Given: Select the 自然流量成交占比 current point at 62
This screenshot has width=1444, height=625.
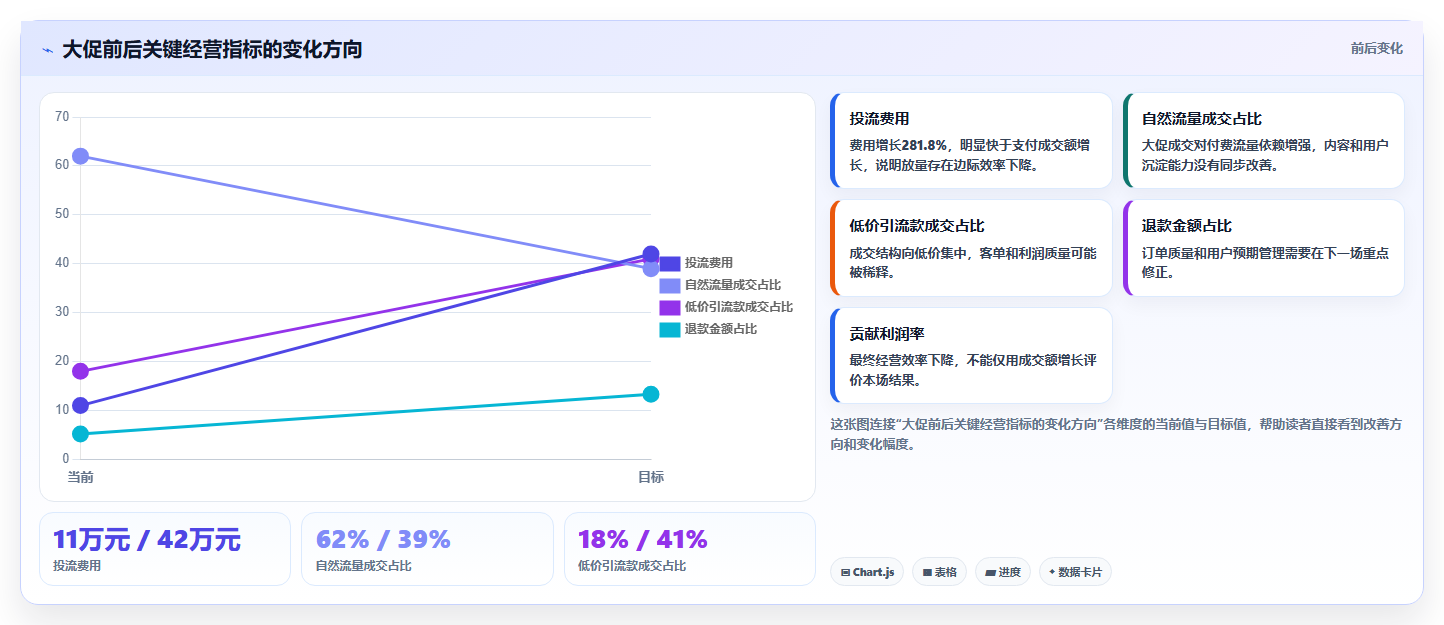Looking at the screenshot, I should 80,156.
